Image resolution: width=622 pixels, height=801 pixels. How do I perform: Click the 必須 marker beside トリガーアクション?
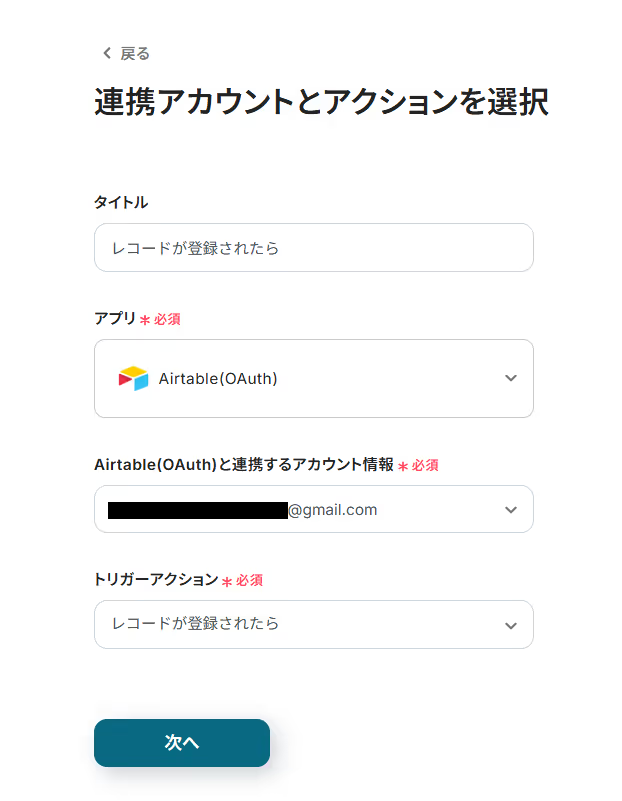(243, 580)
